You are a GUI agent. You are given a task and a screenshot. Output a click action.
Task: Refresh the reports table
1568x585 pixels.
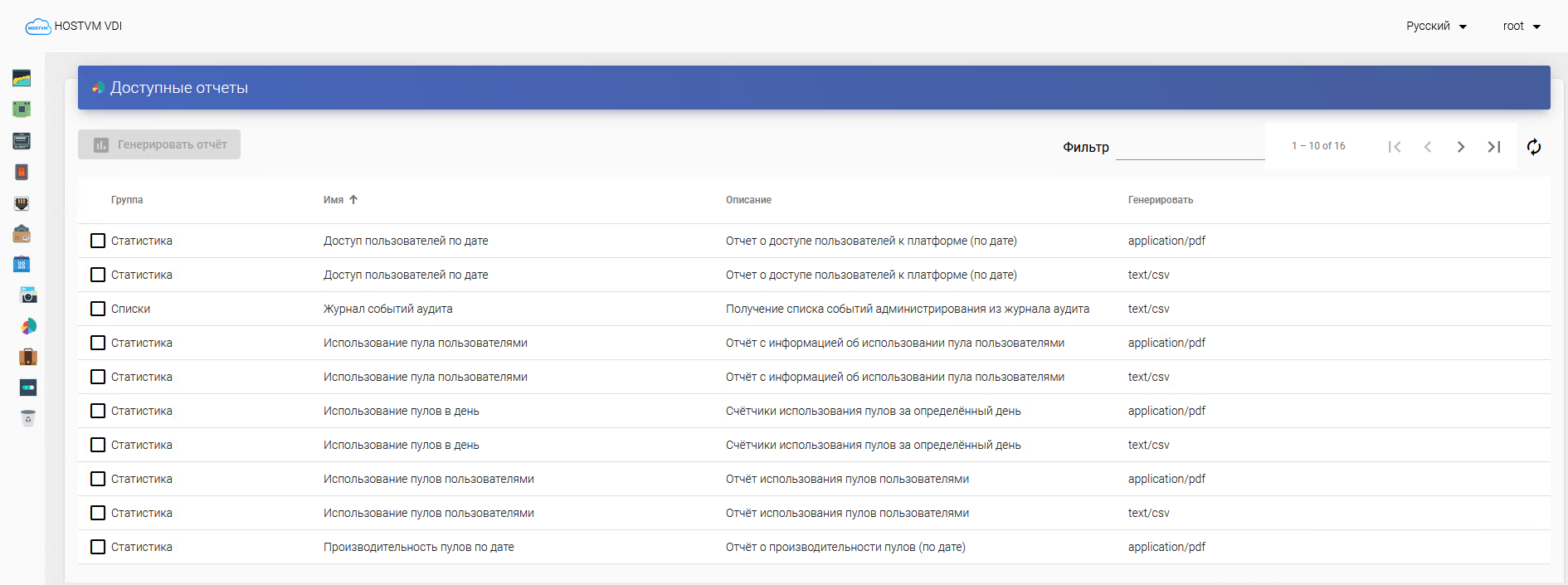point(1534,147)
